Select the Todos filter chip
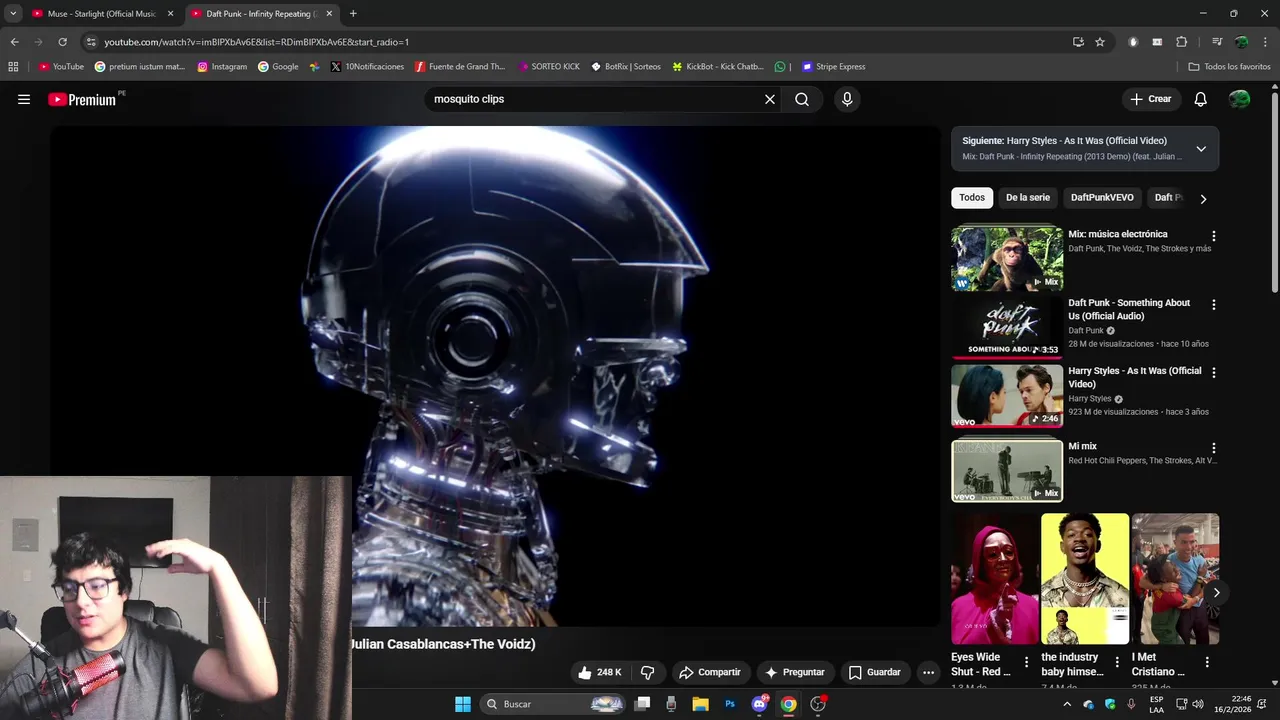Screen dimensions: 1280x720 coord(972,198)
